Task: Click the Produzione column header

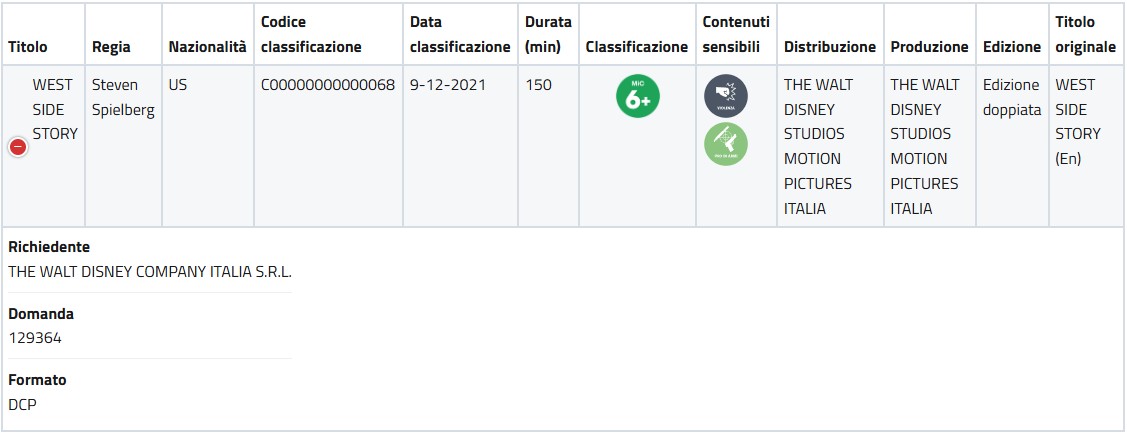Action: coord(929,47)
